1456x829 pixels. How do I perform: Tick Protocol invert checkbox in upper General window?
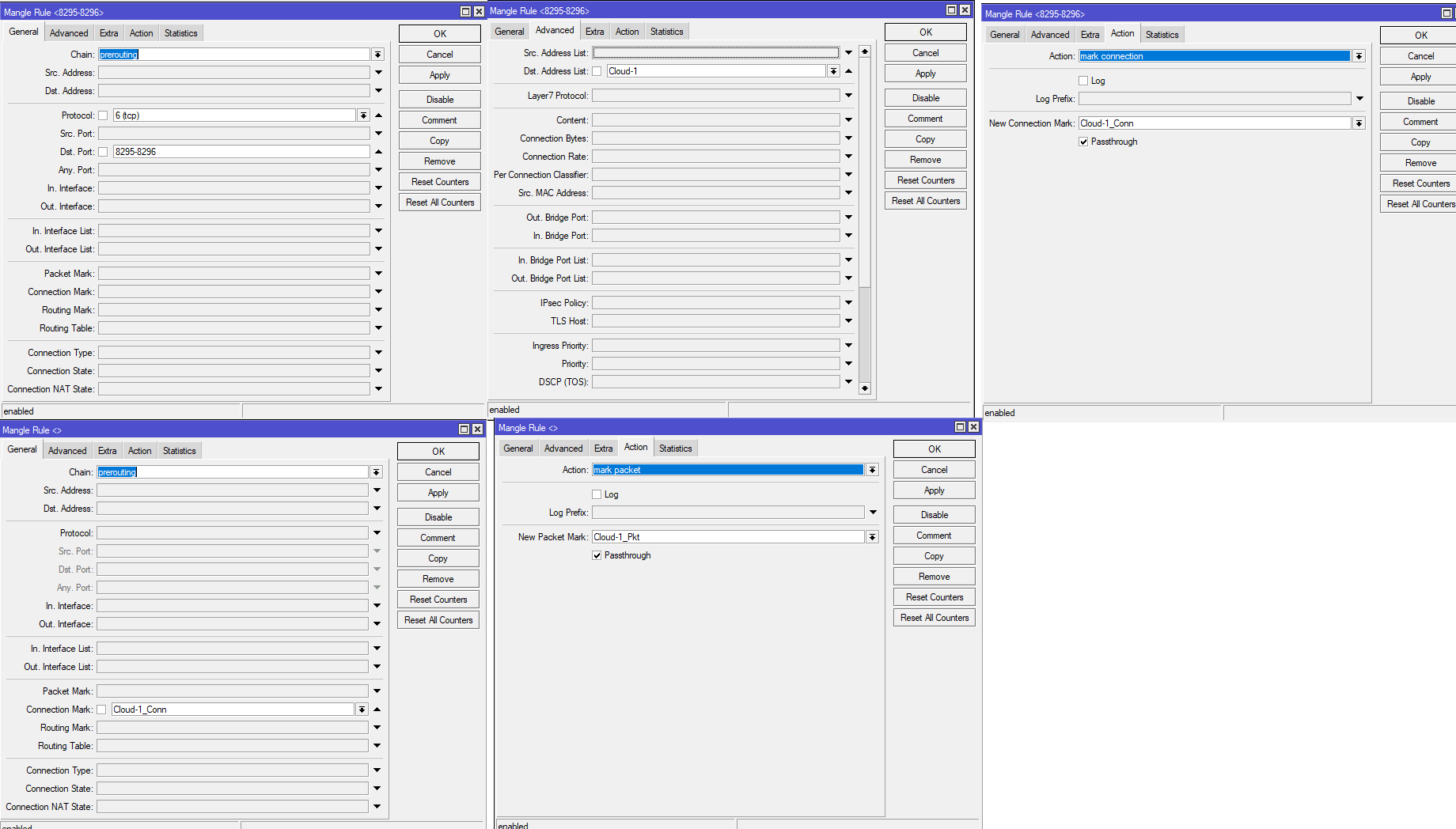(102, 115)
